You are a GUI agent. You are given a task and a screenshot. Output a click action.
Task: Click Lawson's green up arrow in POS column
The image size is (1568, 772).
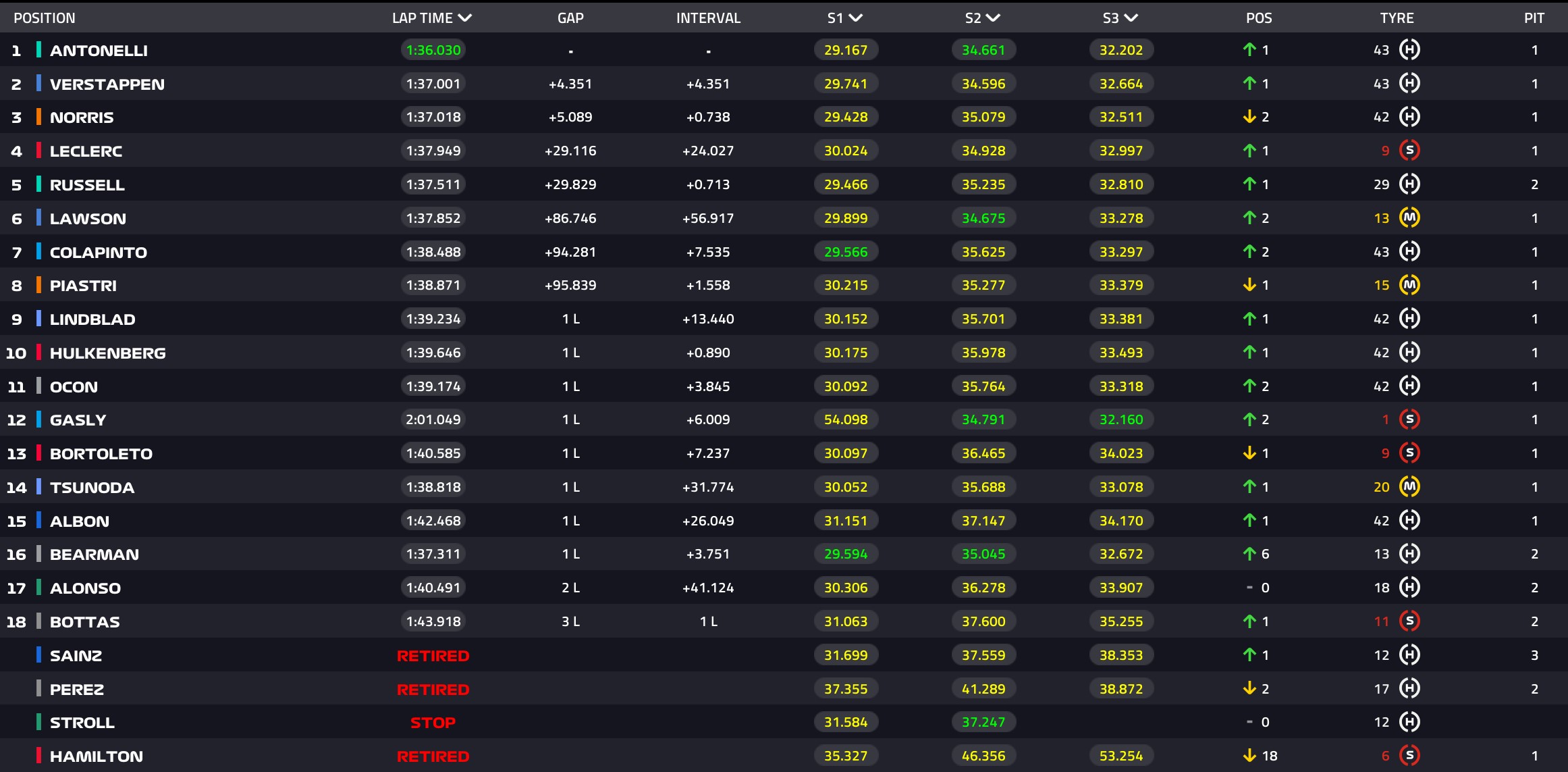point(1249,217)
